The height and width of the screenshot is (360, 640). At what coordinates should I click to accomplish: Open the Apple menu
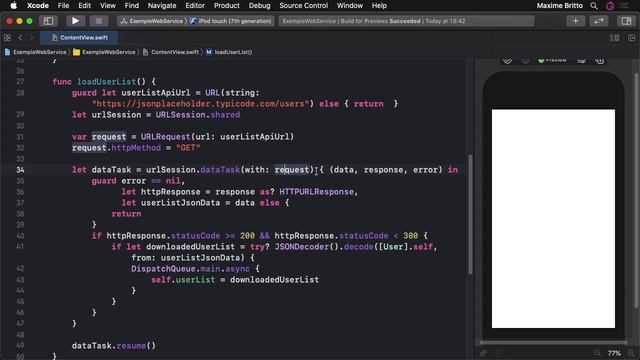(x=13, y=6)
